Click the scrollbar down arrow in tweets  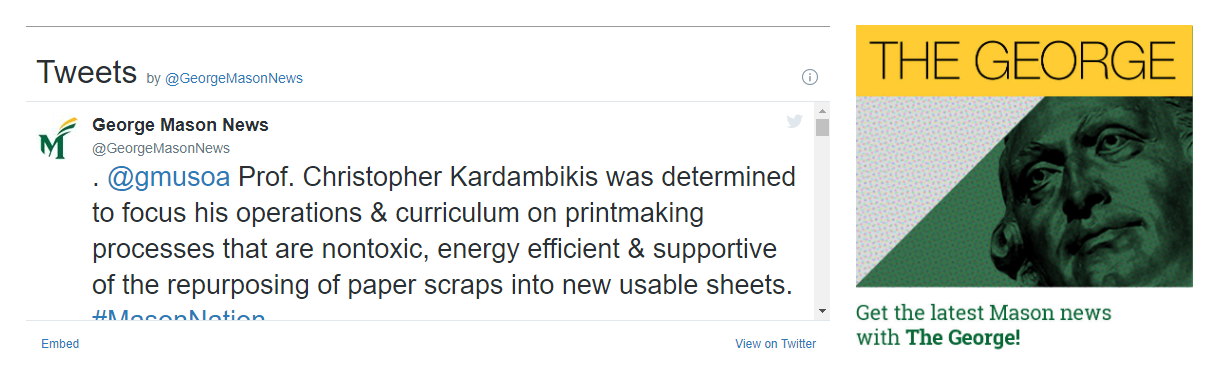(x=822, y=311)
